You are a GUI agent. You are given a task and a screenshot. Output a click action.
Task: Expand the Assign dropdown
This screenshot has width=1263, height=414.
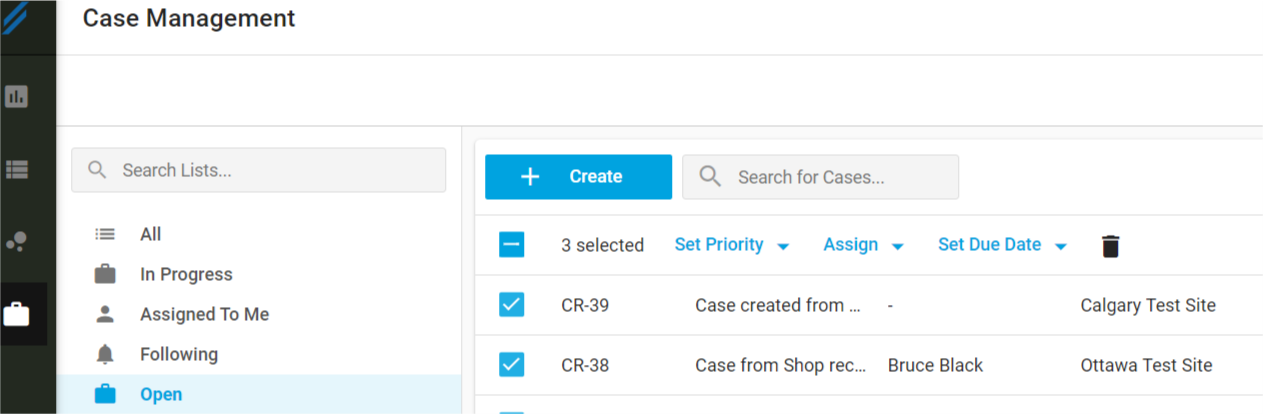pos(863,245)
